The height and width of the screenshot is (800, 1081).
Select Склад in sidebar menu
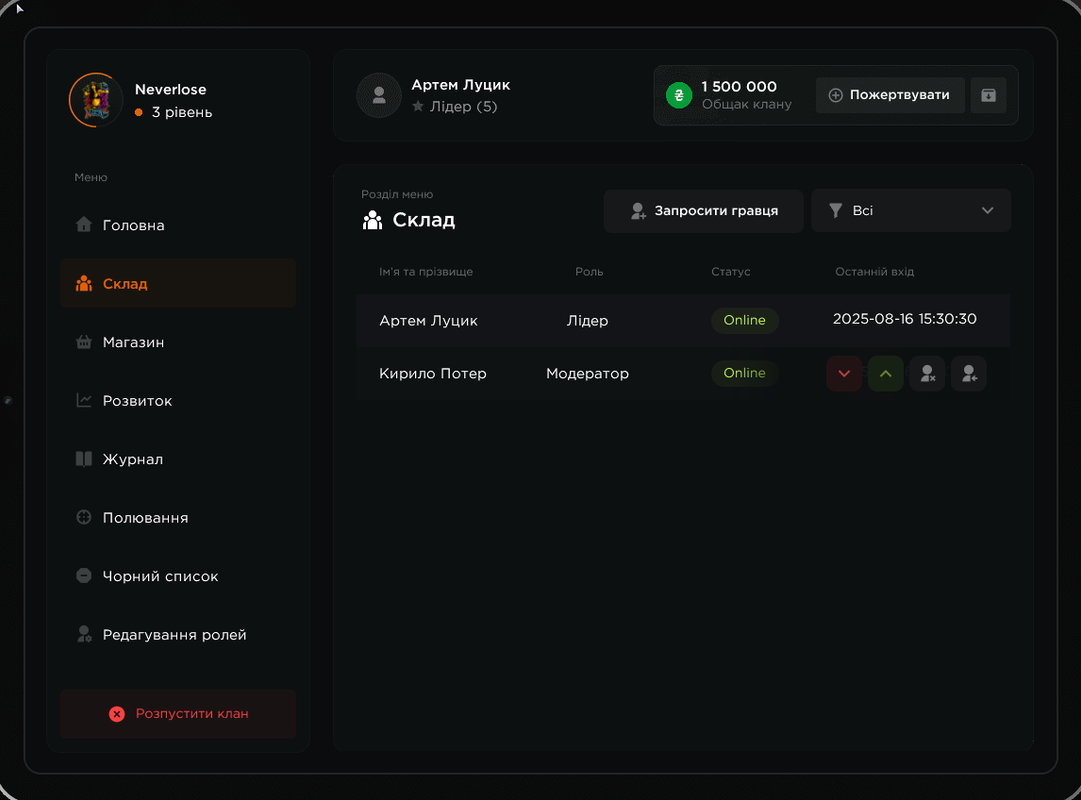pyautogui.click(x=179, y=283)
